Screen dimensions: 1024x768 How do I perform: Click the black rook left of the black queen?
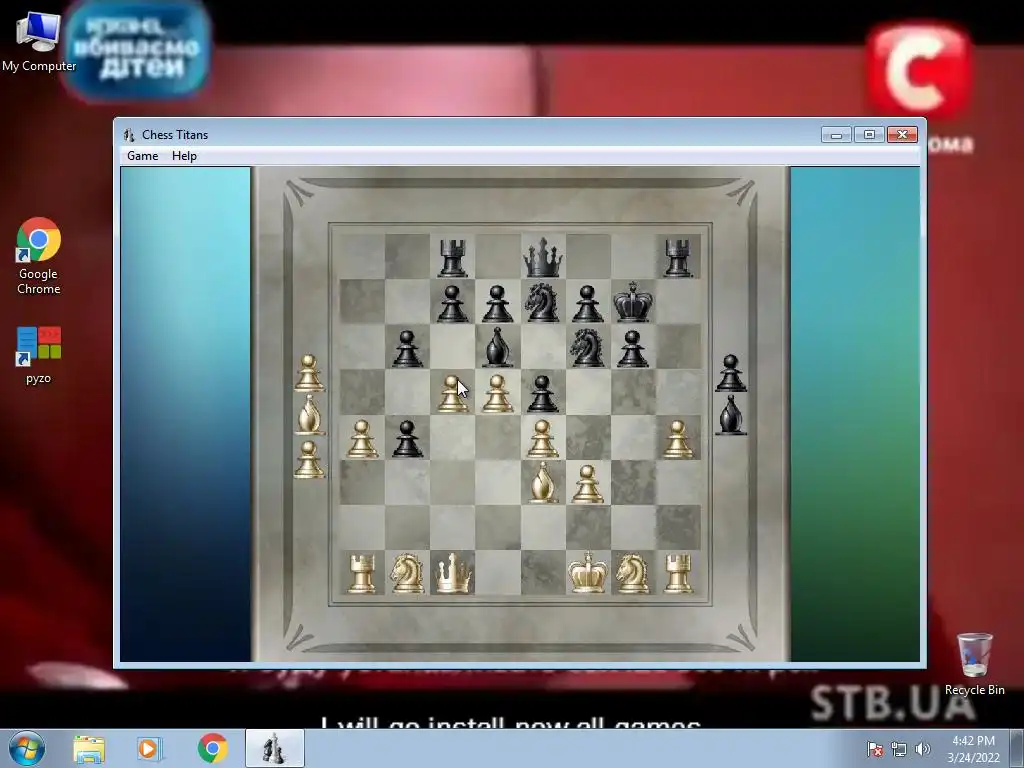coord(453,258)
